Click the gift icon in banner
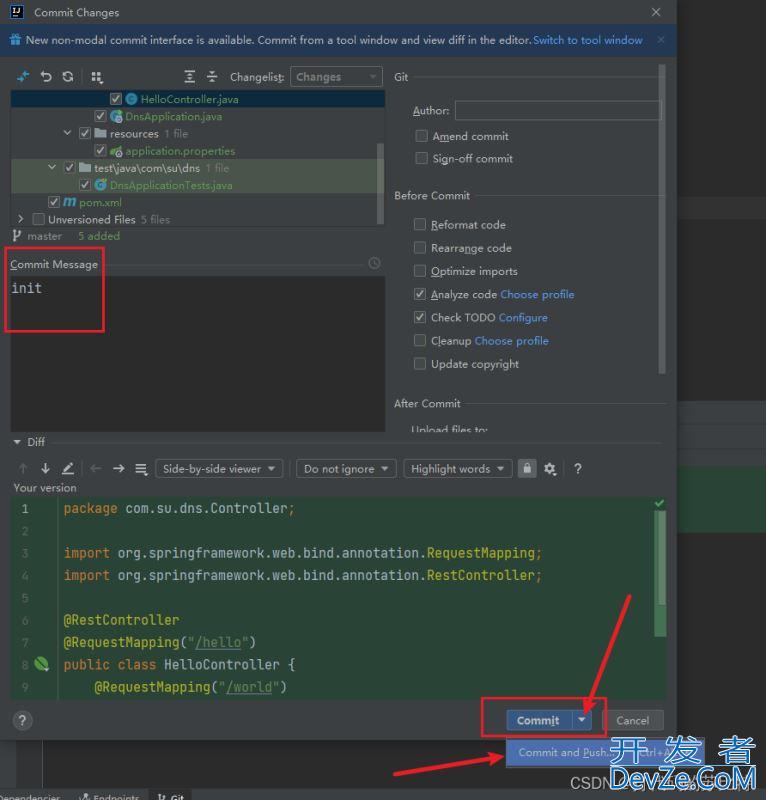The image size is (766, 800). [16, 39]
